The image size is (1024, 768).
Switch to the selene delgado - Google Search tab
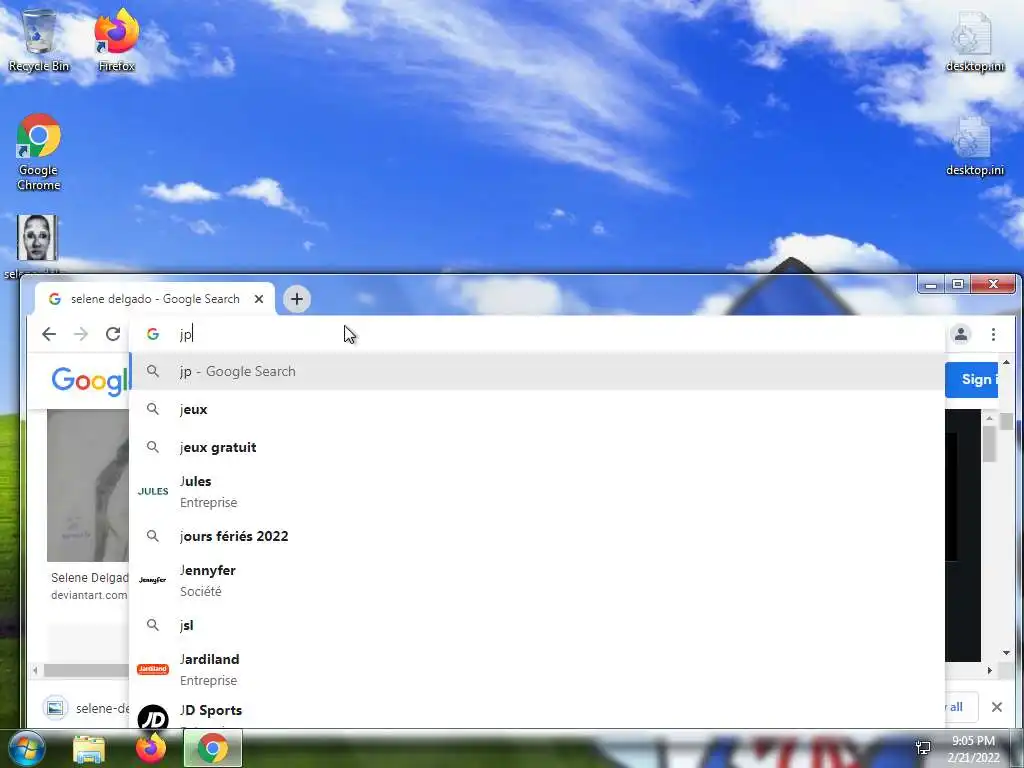[x=154, y=299]
